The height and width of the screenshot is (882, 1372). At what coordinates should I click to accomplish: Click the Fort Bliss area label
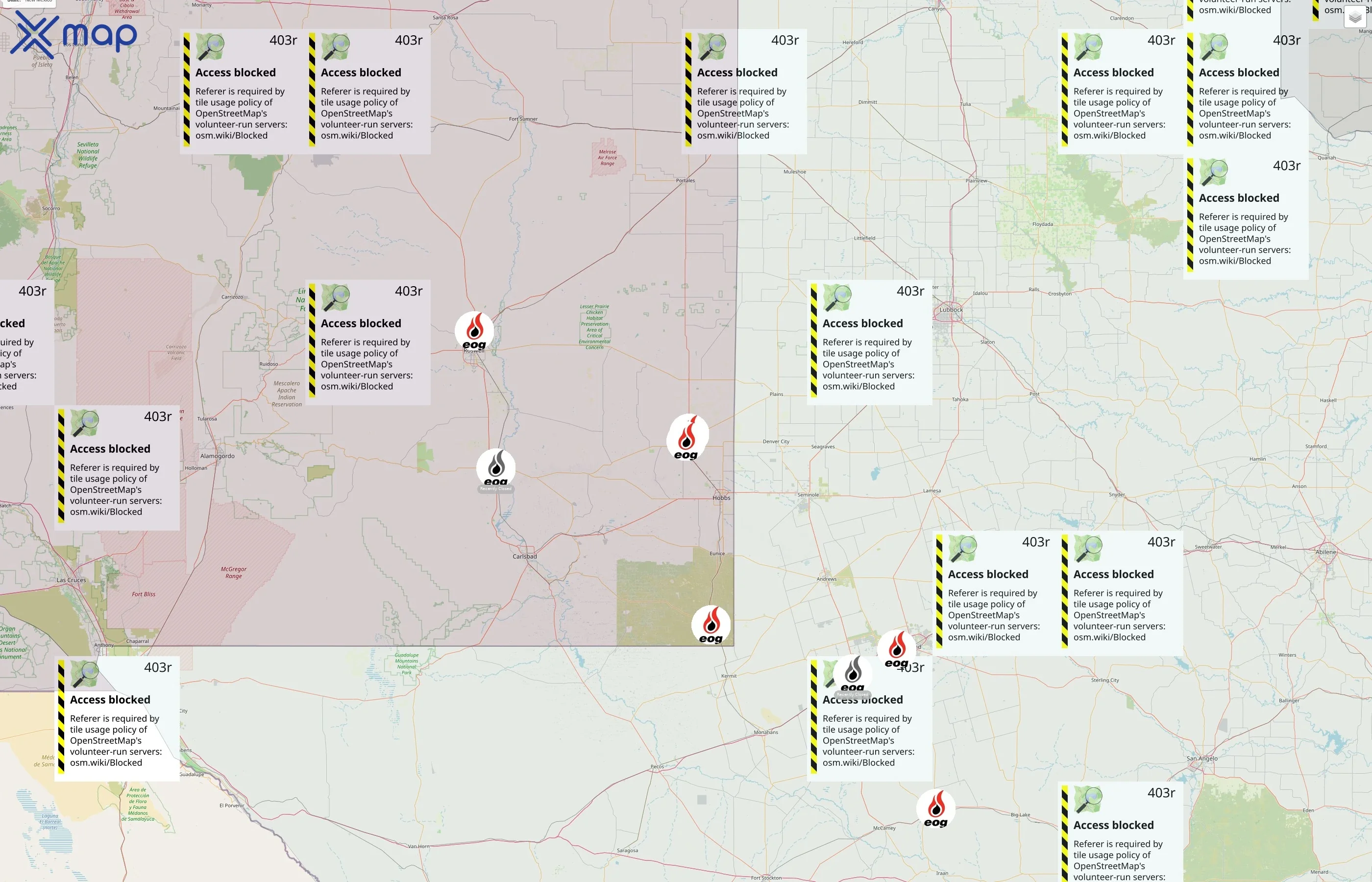tap(143, 594)
